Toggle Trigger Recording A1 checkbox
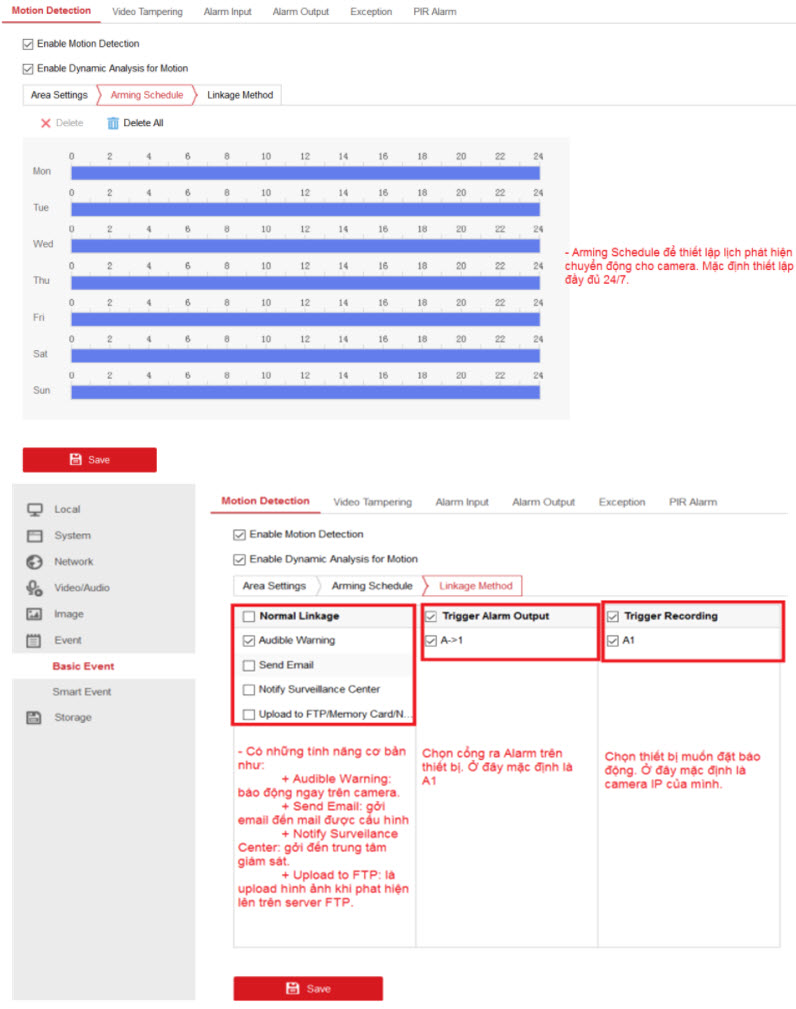This screenshot has height=1009, width=796. pyautogui.click(x=612, y=641)
